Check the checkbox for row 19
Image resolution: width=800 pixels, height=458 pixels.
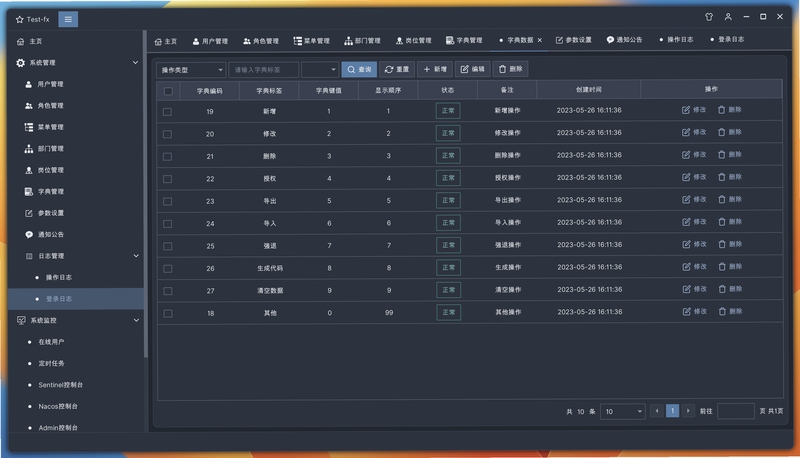coord(167,112)
